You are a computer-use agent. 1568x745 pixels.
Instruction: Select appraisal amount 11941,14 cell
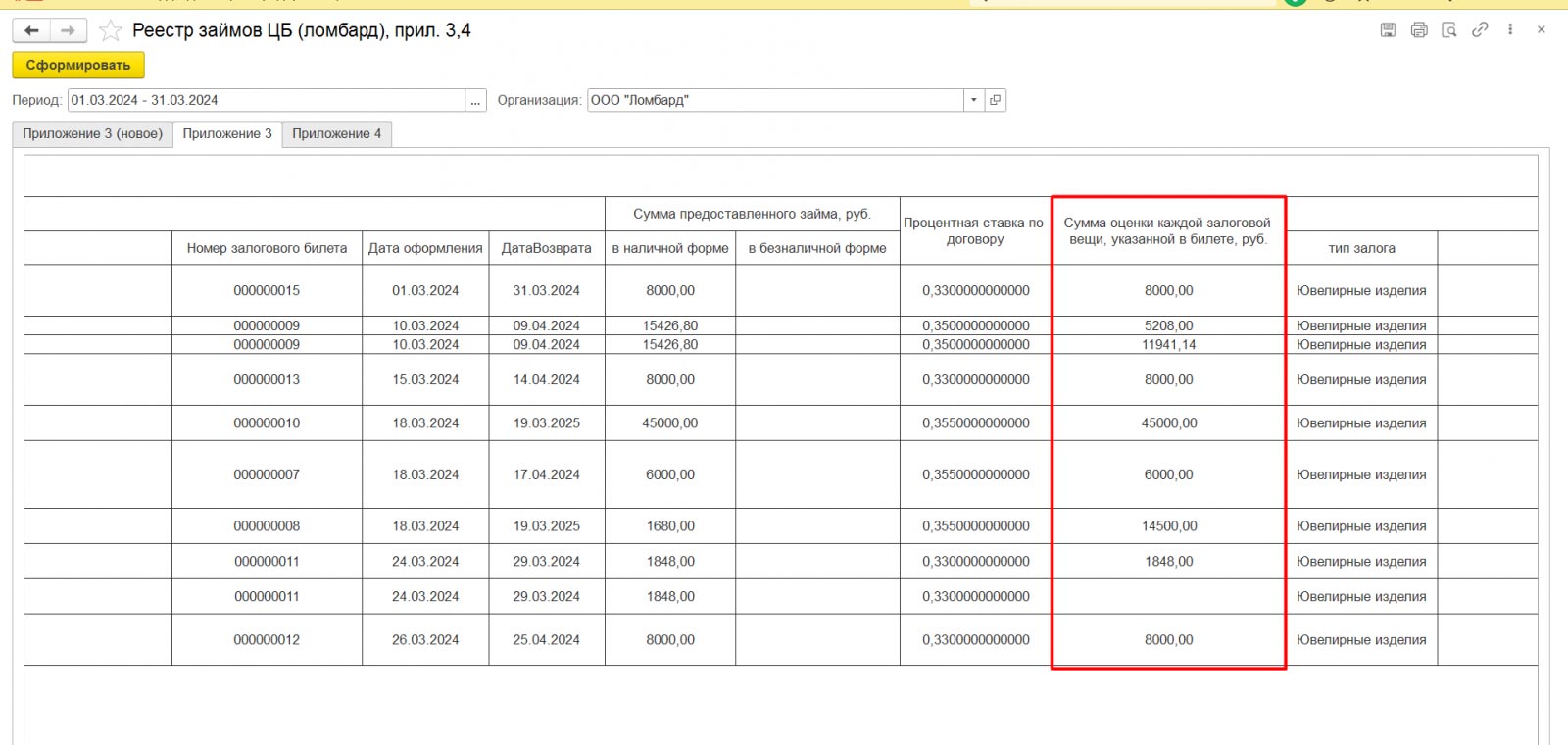[x=1168, y=344]
